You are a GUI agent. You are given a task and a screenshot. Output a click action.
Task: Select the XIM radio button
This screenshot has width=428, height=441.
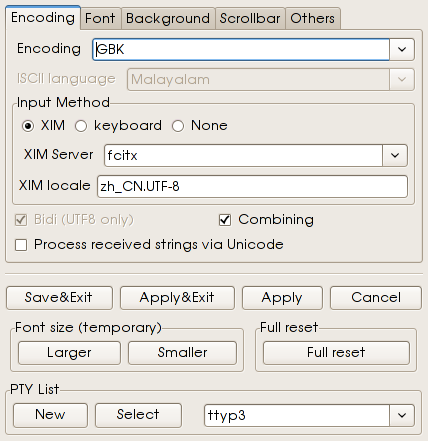28,126
